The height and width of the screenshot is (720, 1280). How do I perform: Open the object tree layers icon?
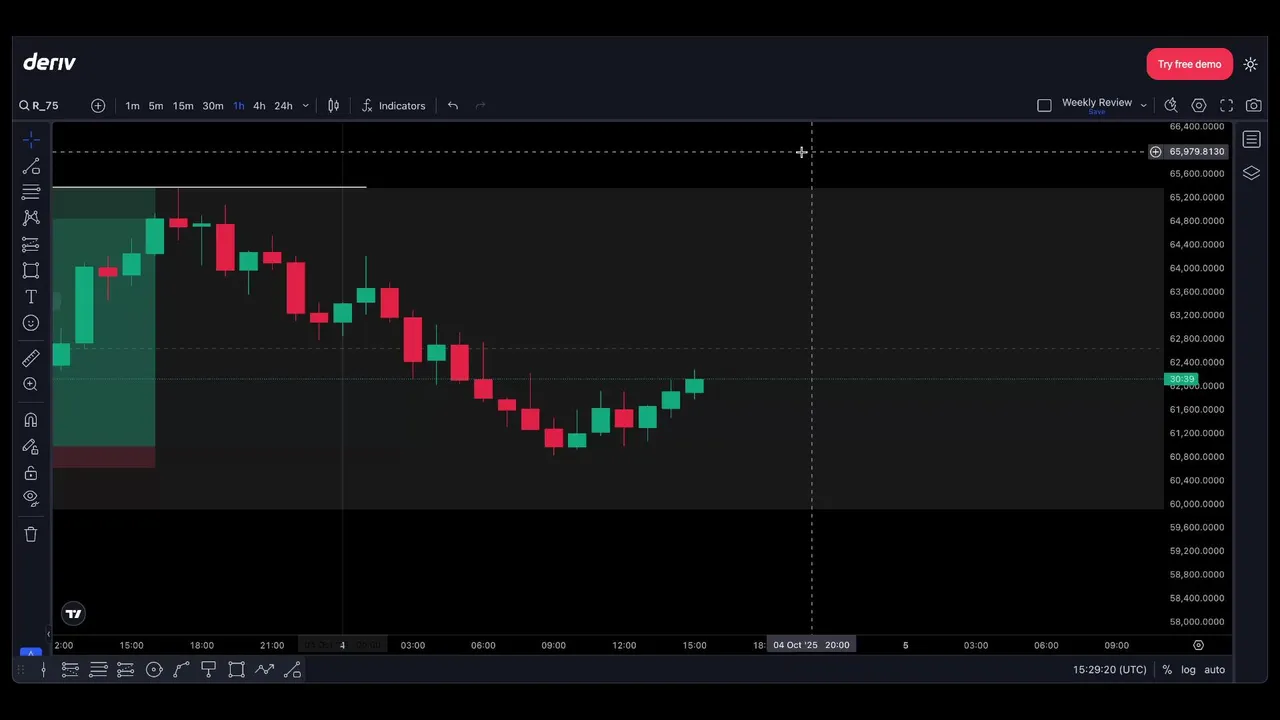(x=1251, y=173)
